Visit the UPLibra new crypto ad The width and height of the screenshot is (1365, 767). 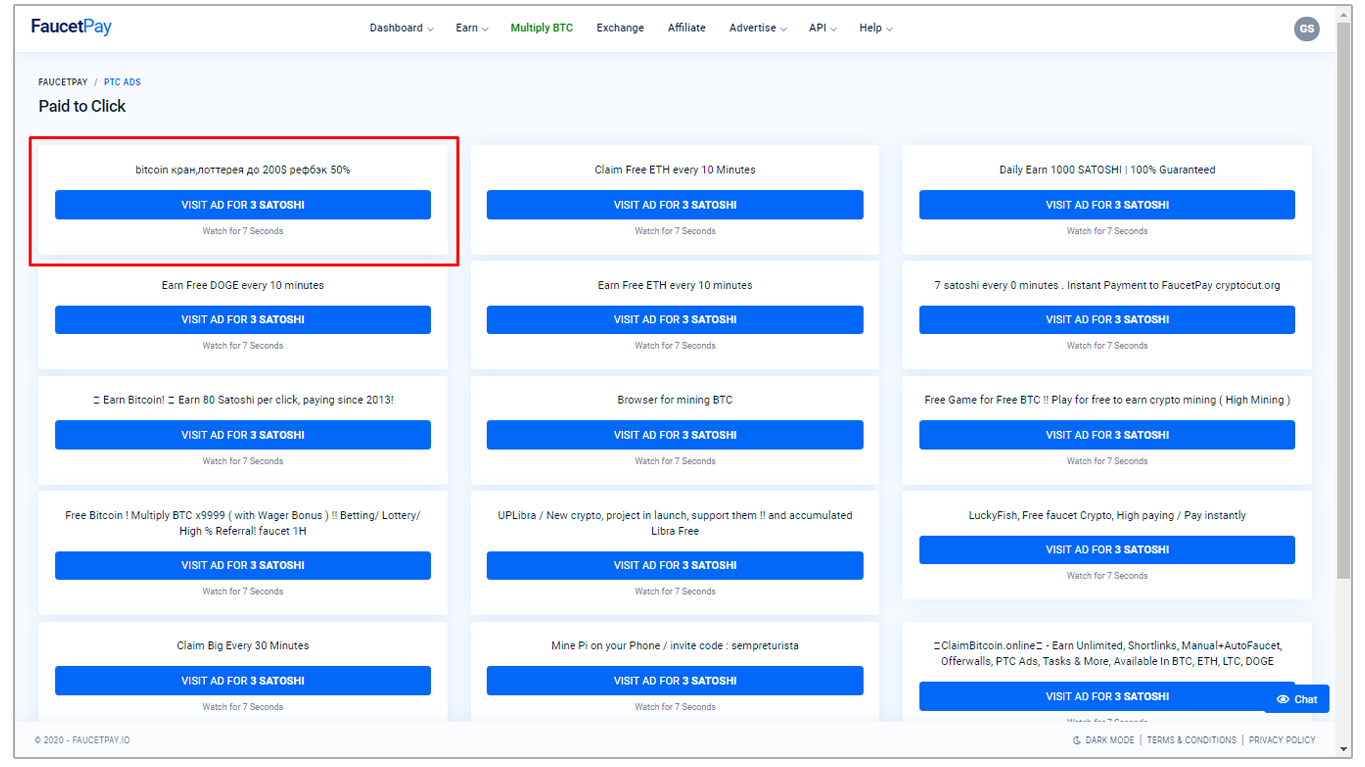click(x=675, y=565)
